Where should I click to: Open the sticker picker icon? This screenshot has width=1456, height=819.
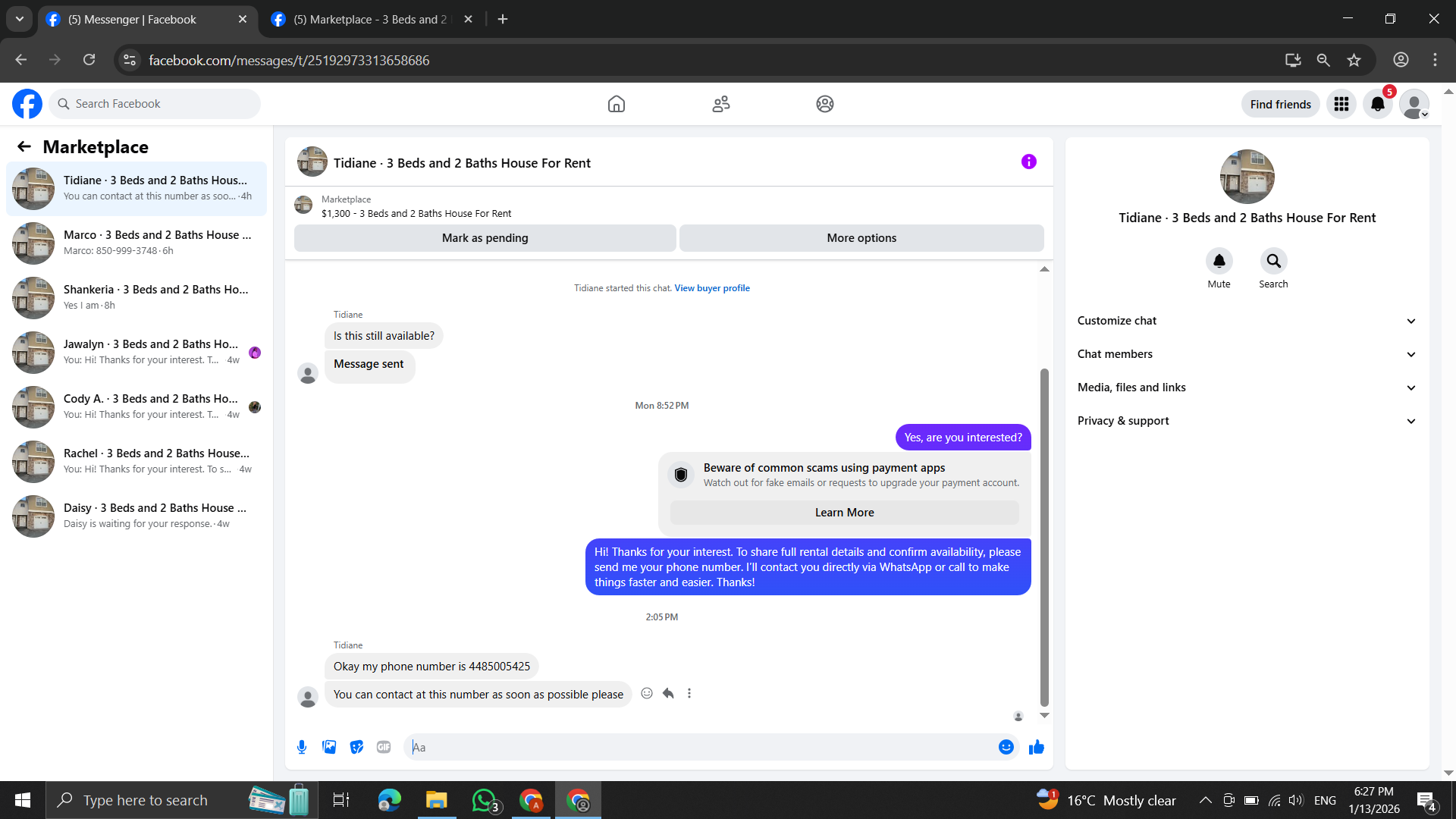pyautogui.click(x=356, y=747)
